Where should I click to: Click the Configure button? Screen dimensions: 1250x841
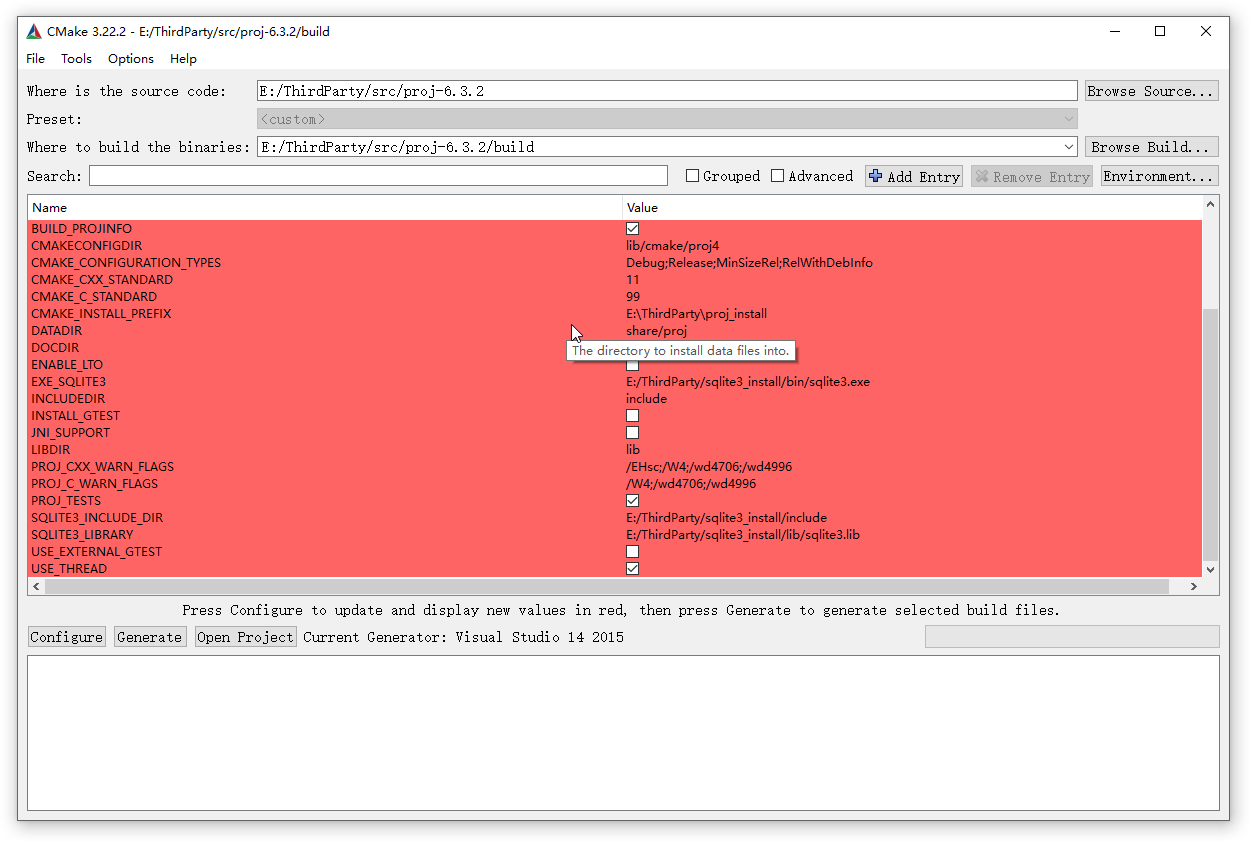[x=67, y=637]
